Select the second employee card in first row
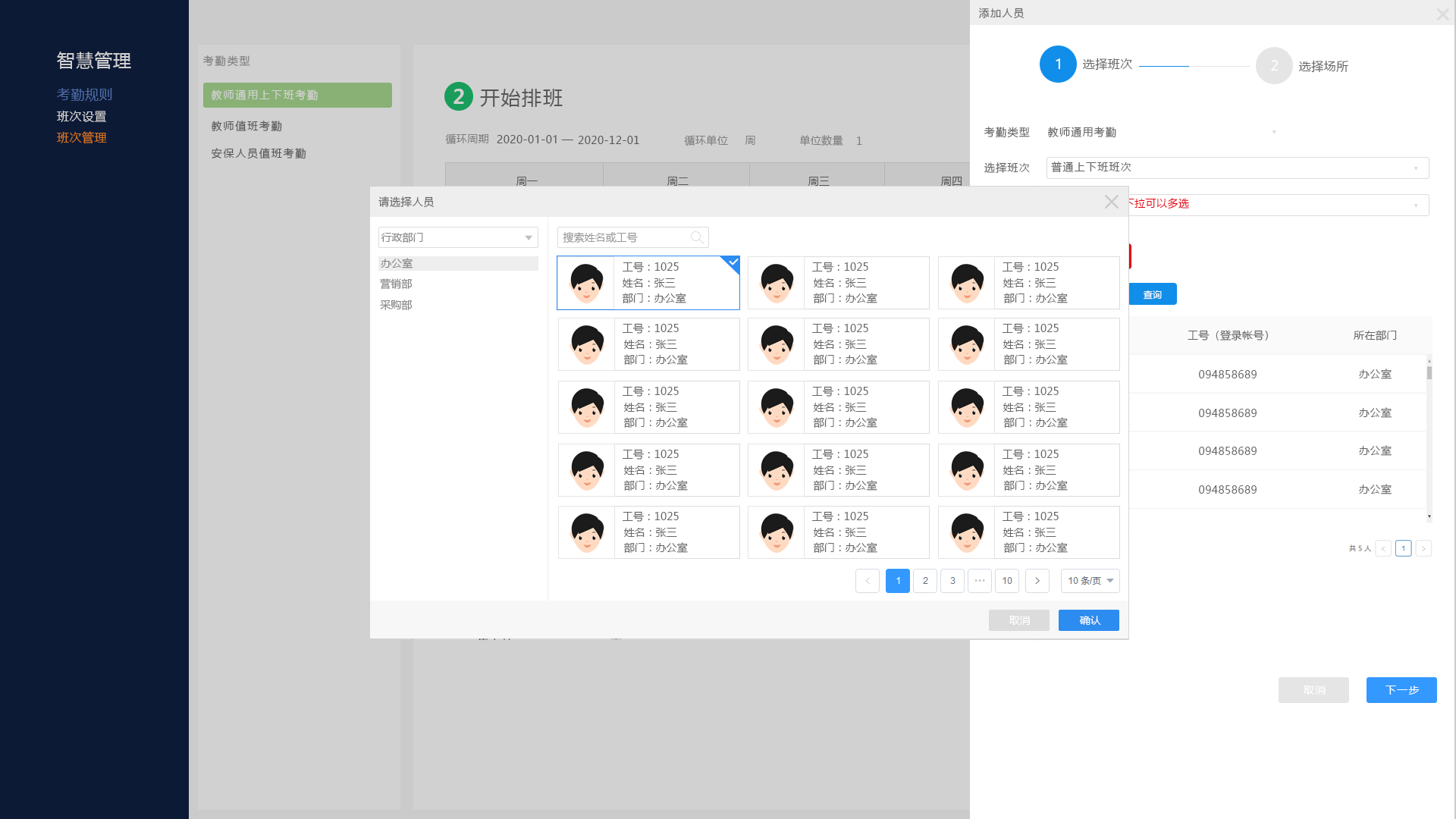 pos(838,283)
